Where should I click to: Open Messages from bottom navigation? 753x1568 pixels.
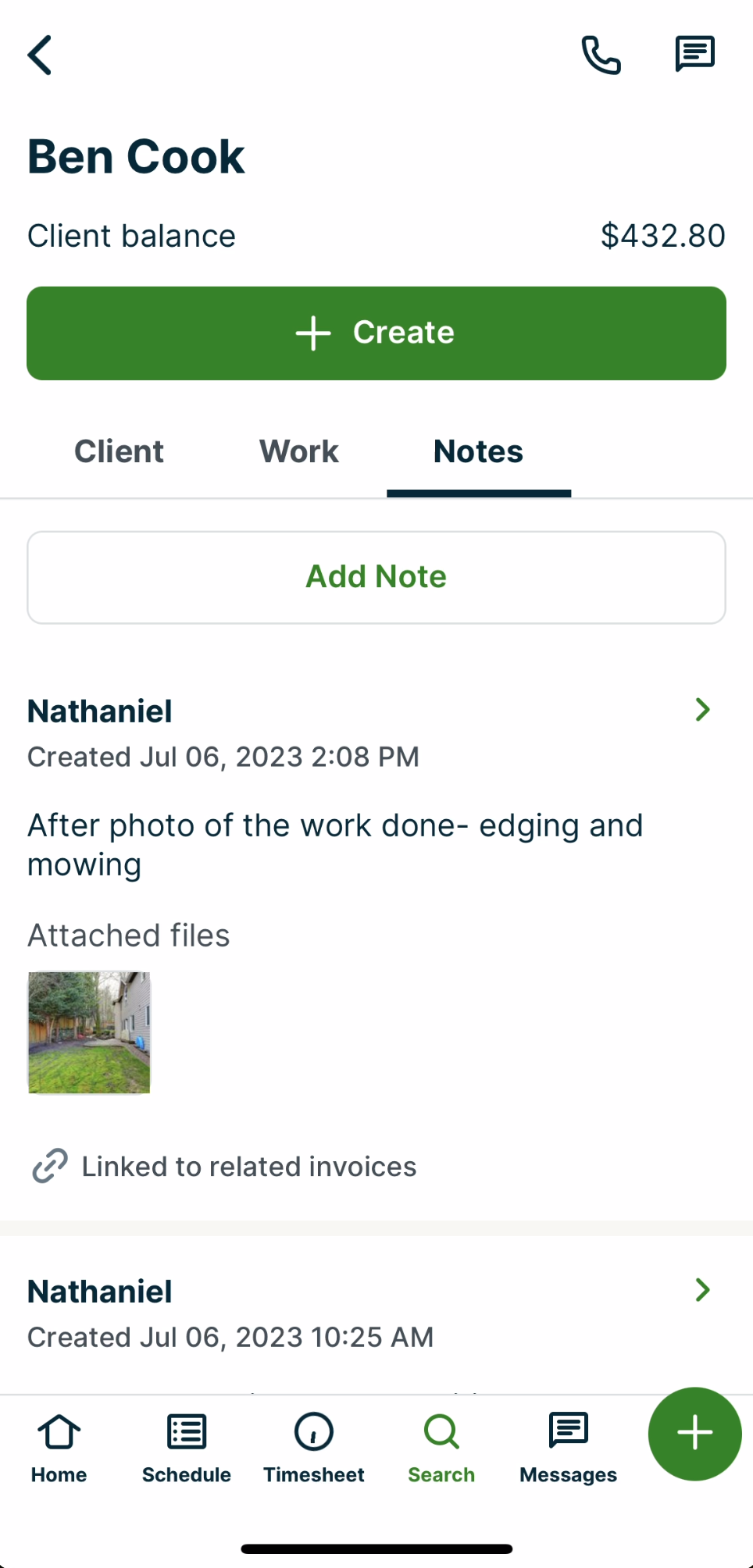click(569, 1448)
